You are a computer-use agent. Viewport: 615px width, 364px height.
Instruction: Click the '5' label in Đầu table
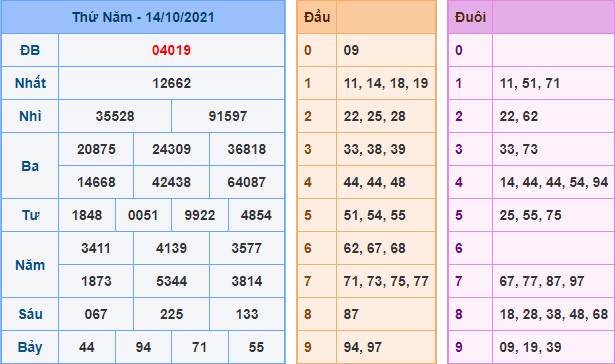(308, 215)
